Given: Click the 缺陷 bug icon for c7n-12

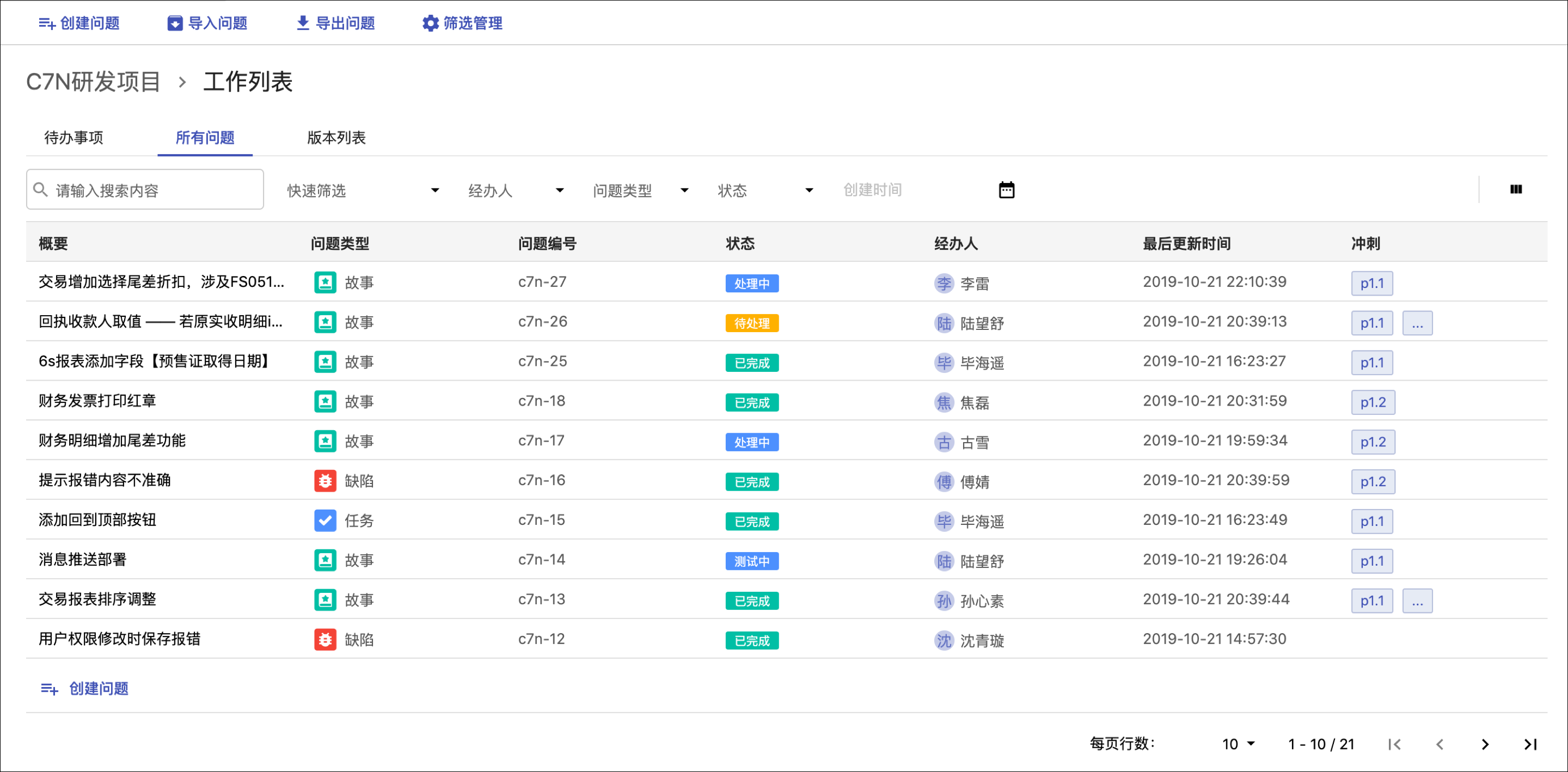Looking at the screenshot, I should (325, 639).
